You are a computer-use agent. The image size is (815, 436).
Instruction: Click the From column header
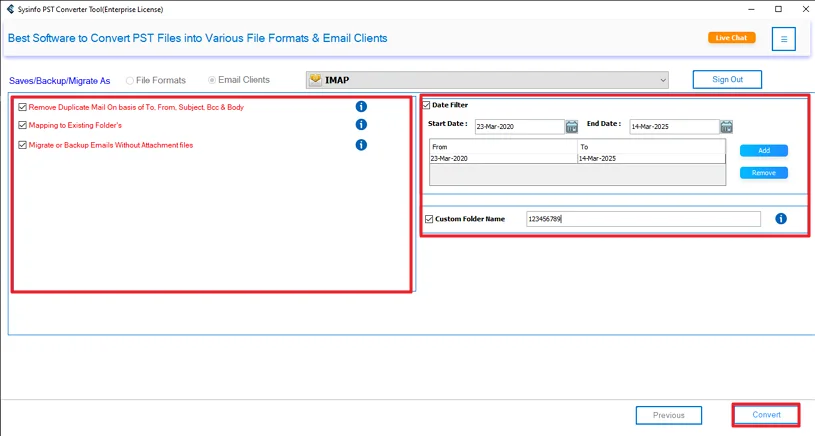pyautogui.click(x=503, y=147)
